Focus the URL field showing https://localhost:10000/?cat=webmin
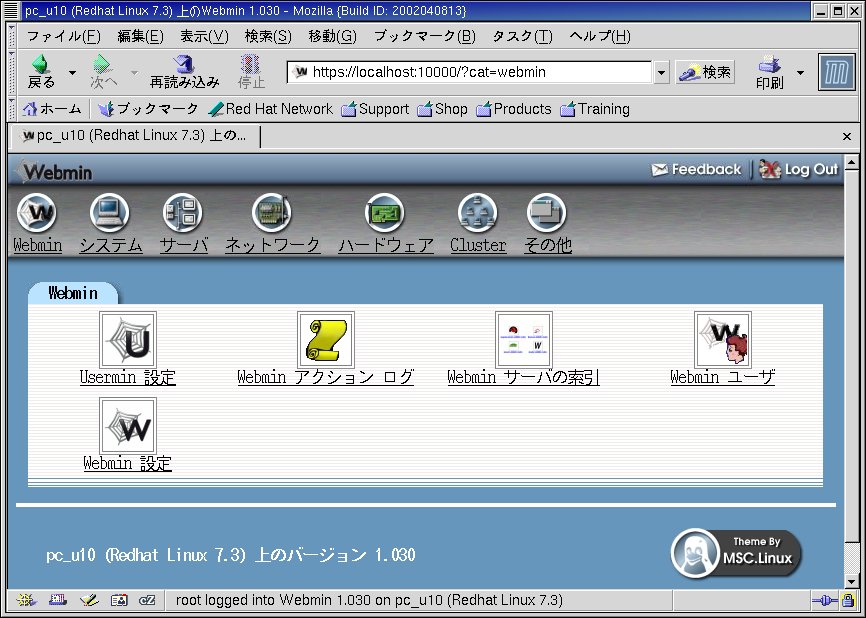Screen dimensions: 866x618 (469, 72)
